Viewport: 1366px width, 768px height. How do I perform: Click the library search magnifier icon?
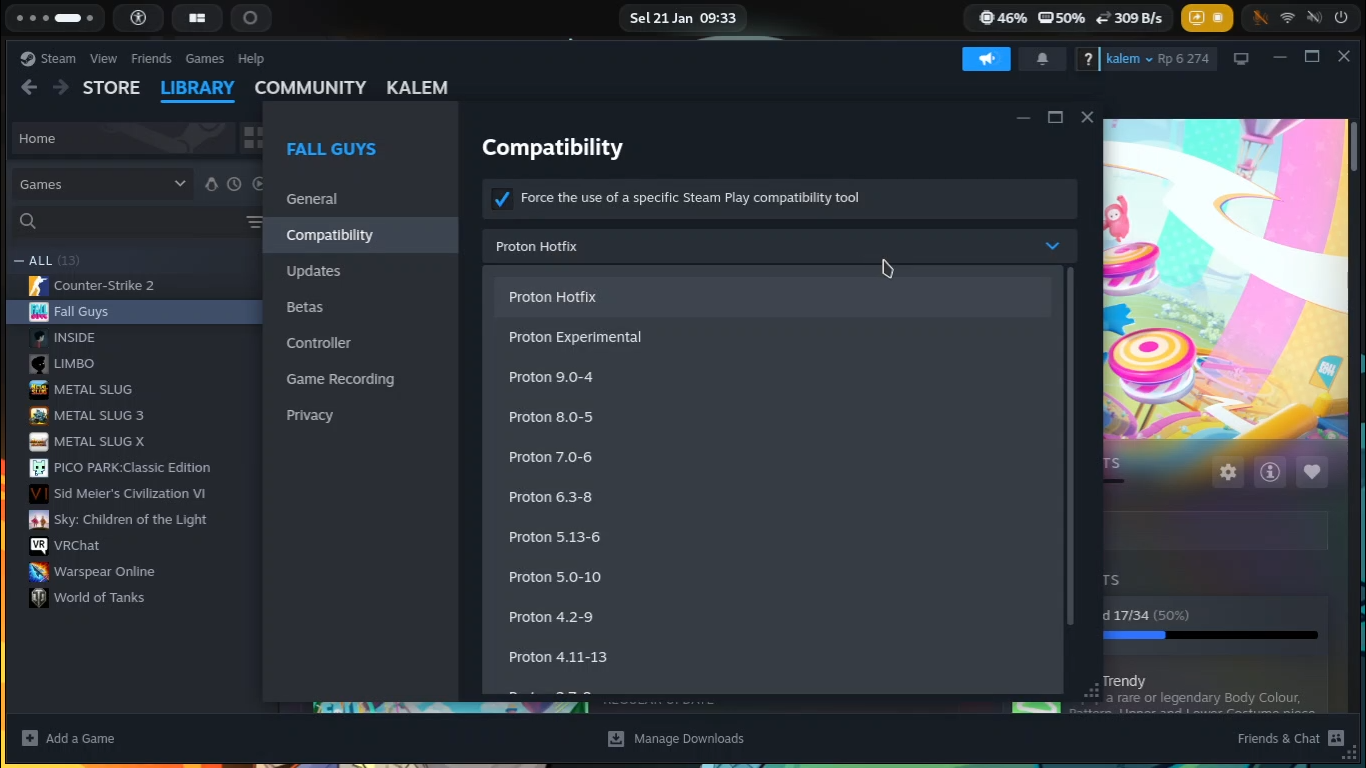pos(28,221)
